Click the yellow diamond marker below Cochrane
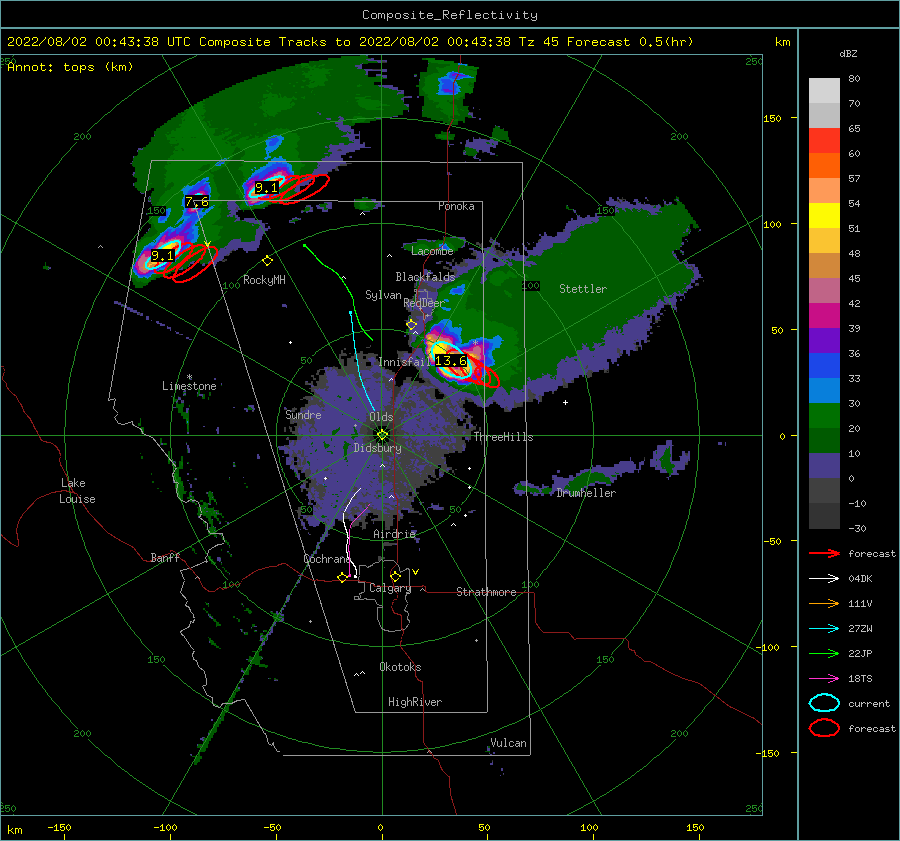The height and width of the screenshot is (841, 900). (342, 578)
